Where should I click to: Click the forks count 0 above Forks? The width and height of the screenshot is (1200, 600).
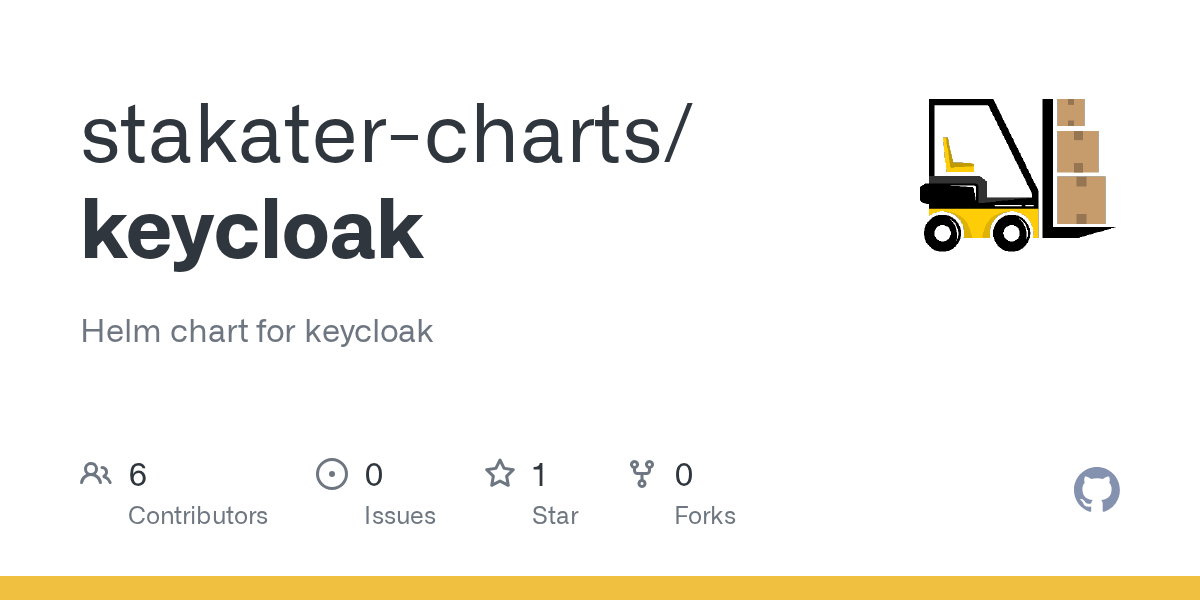684,474
